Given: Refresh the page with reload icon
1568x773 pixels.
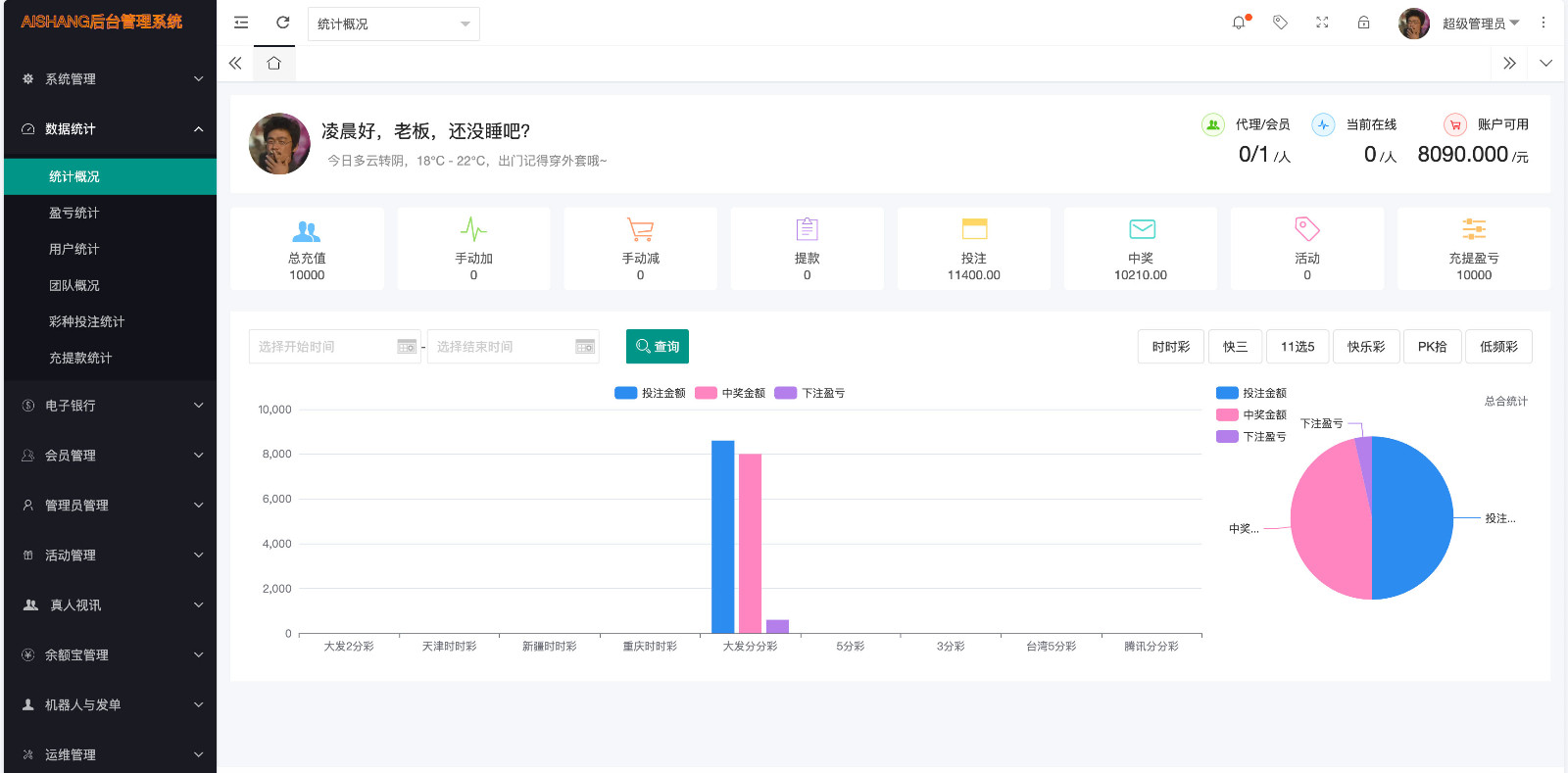Looking at the screenshot, I should (282, 23).
